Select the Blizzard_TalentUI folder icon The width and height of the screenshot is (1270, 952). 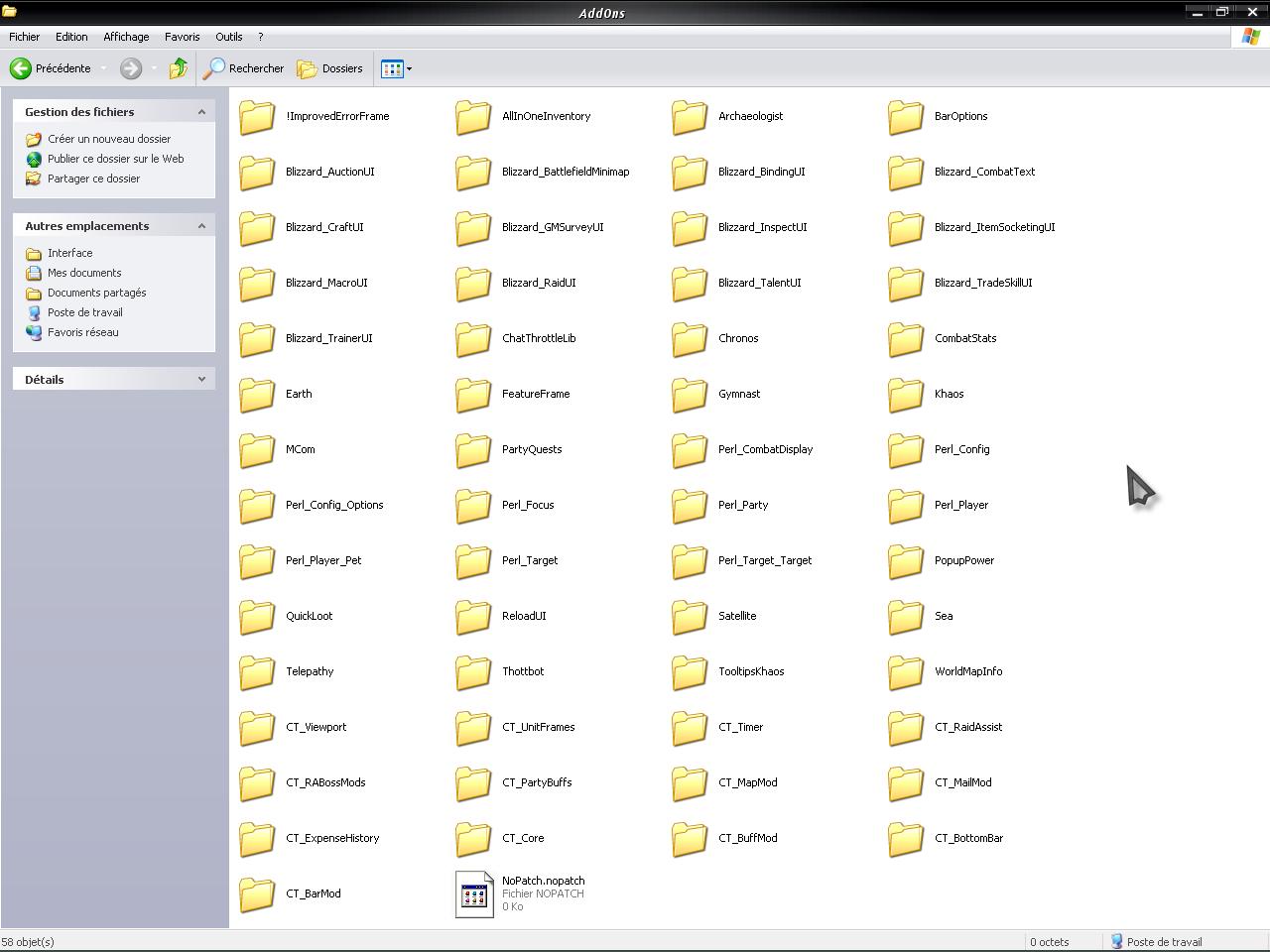690,283
